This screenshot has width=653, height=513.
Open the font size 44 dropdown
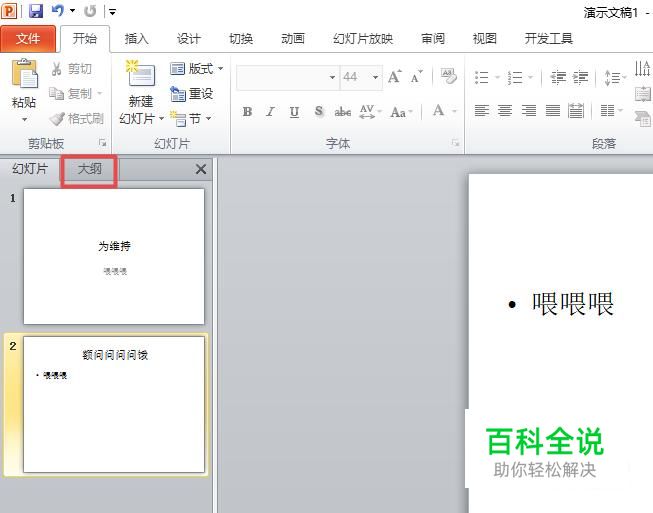(x=375, y=77)
